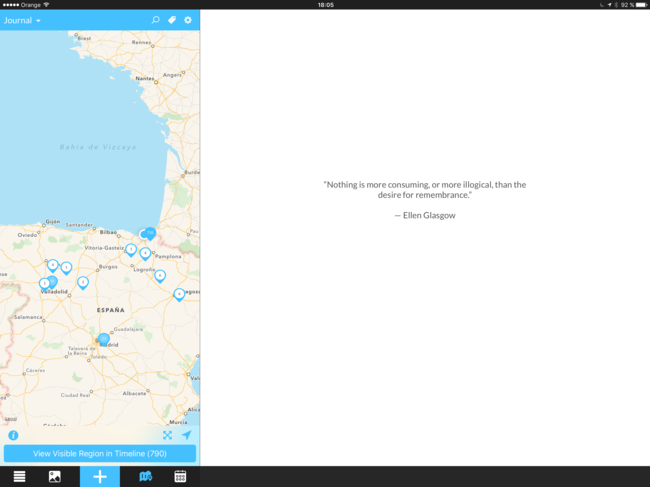
Task: Select the pin southeast of Logroño
Action: [x=160, y=276]
